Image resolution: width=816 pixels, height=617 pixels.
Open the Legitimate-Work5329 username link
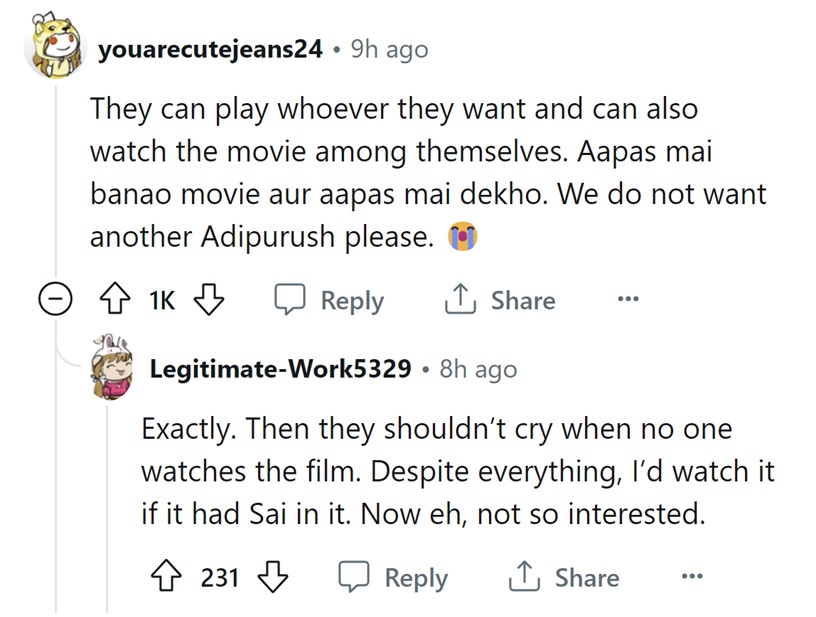click(x=280, y=369)
